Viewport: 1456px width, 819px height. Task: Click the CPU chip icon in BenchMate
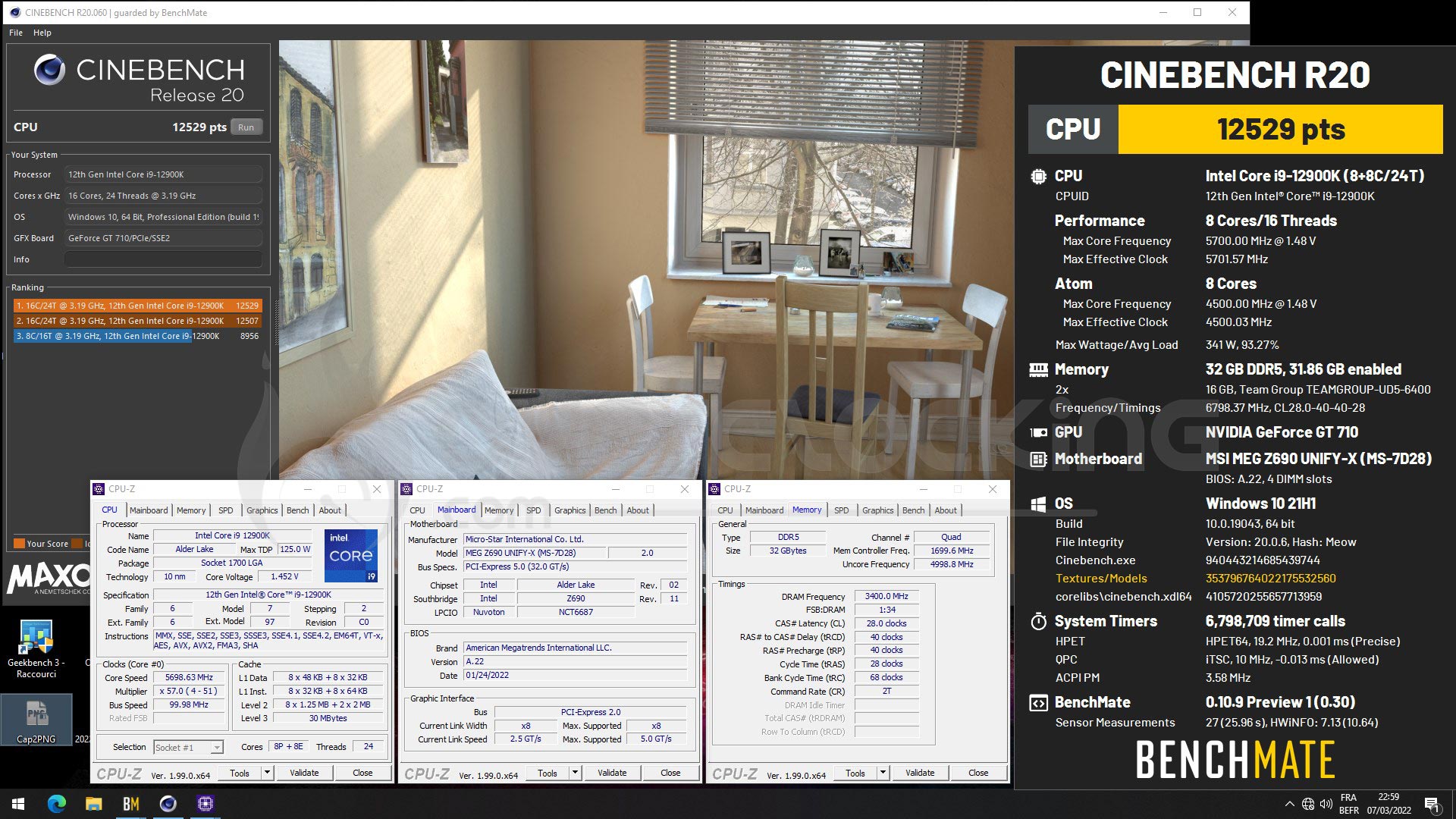tap(1038, 176)
